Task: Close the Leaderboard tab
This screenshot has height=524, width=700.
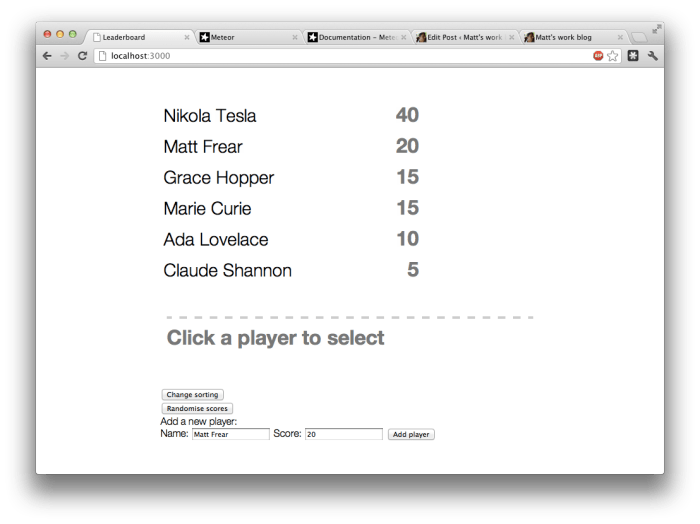Action: click(187, 37)
